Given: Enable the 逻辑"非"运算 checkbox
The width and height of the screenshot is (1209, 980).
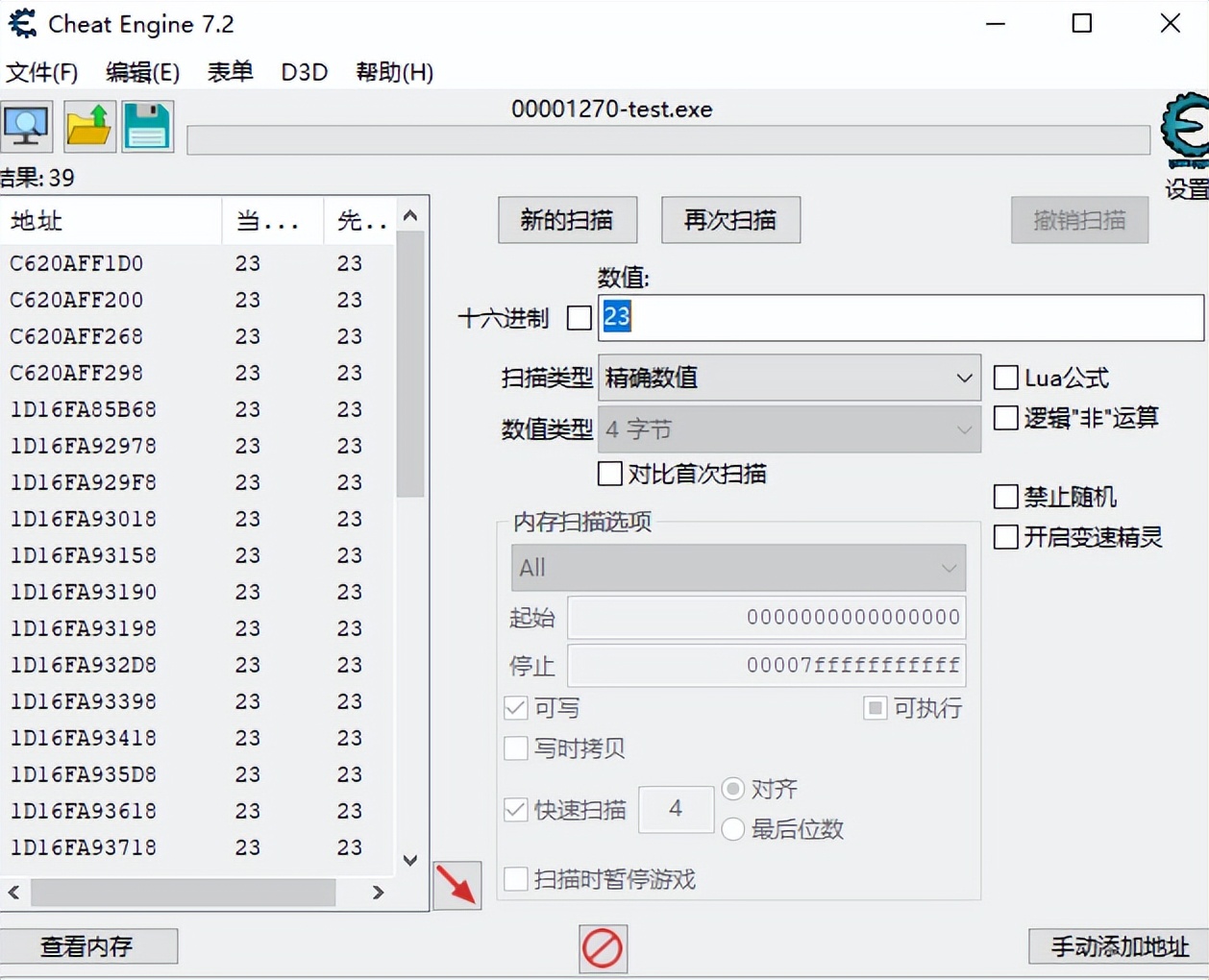Looking at the screenshot, I should coord(1005,417).
